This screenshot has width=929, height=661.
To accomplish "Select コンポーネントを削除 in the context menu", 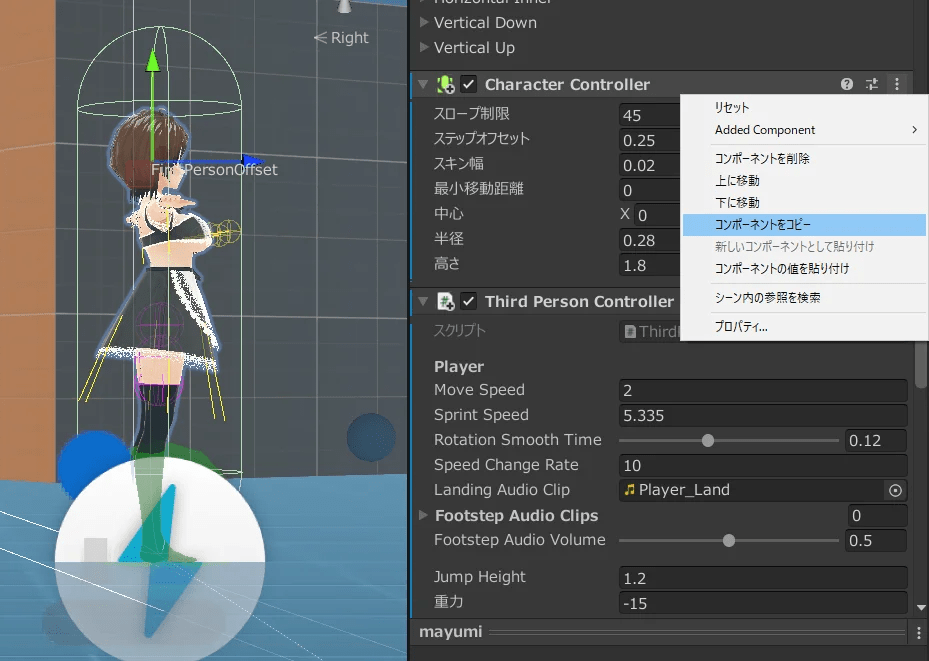I will tap(762, 159).
